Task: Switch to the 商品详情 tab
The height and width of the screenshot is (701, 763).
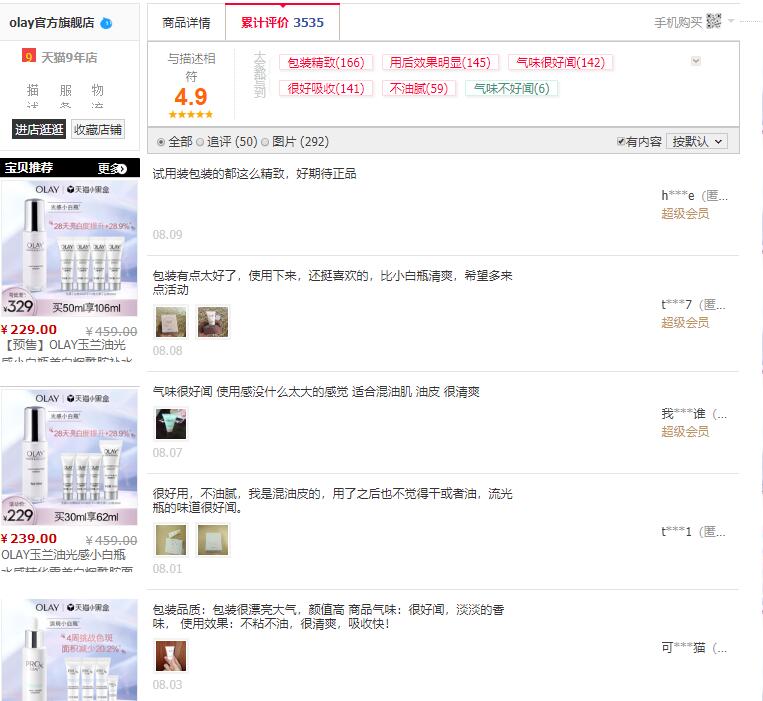Action: click(186, 22)
